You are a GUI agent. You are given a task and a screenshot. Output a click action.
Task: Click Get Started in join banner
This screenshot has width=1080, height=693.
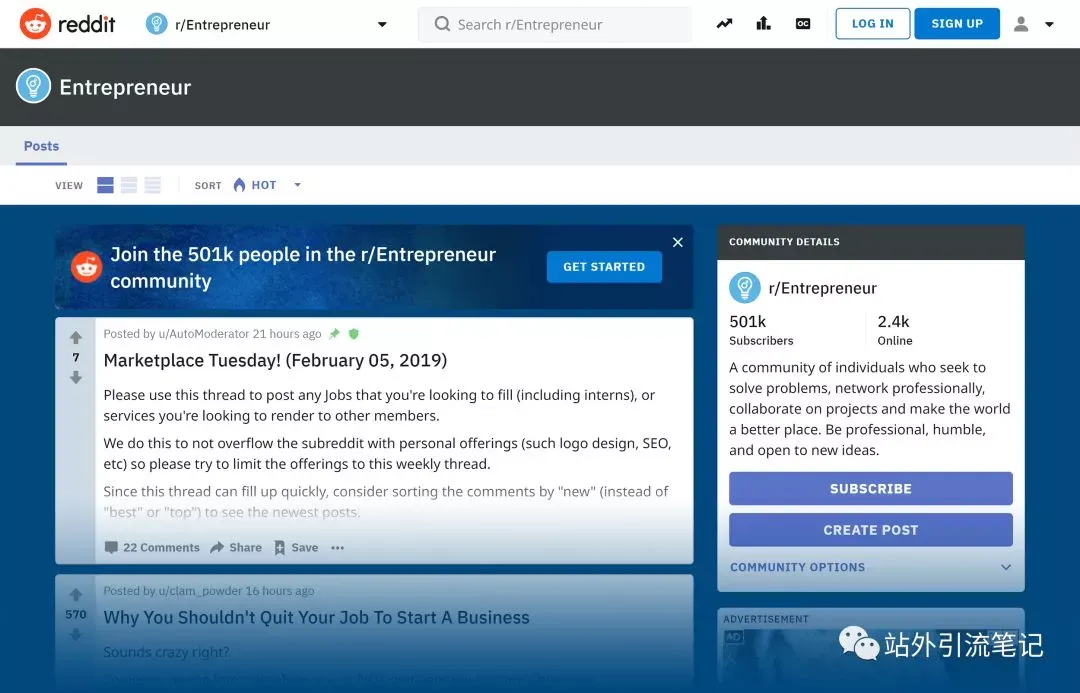(604, 267)
